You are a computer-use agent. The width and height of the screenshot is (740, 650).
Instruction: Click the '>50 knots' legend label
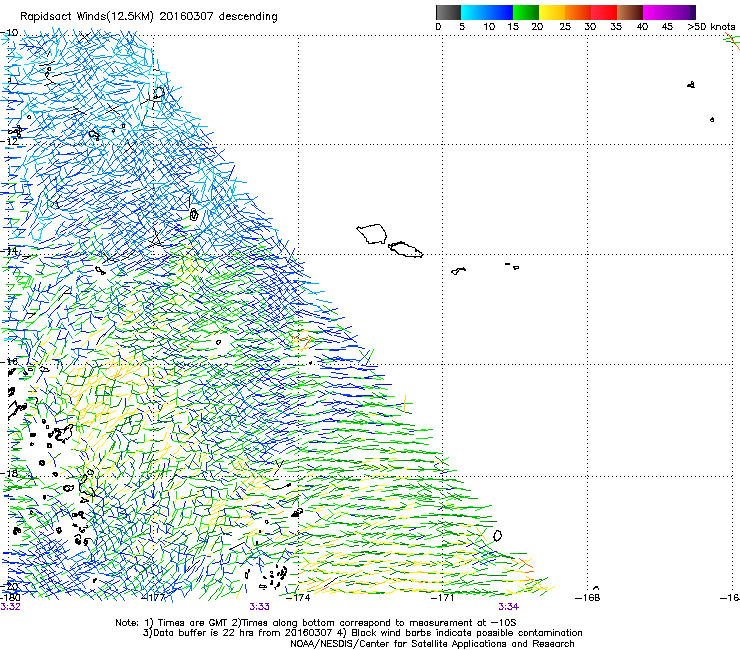(x=711, y=27)
